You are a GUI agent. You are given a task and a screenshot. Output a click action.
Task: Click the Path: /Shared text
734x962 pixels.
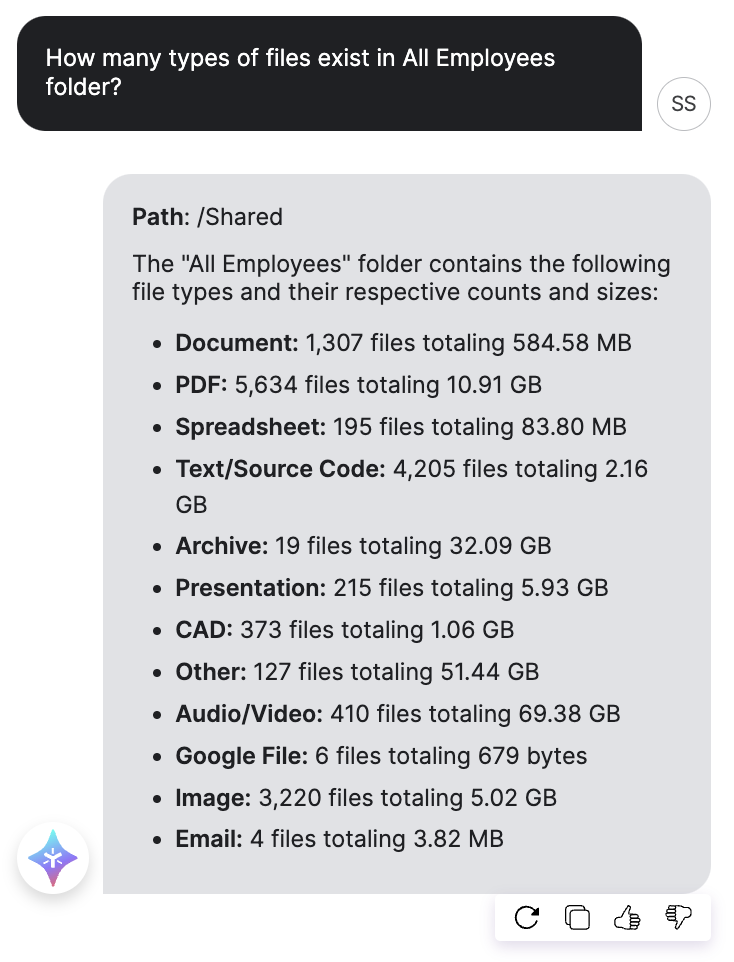click(207, 217)
